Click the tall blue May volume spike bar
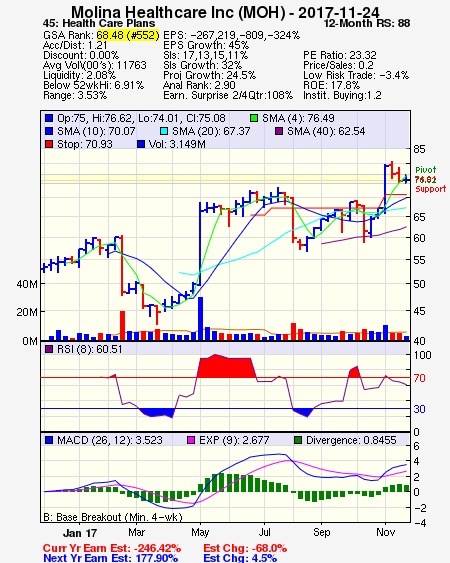 [x=200, y=318]
